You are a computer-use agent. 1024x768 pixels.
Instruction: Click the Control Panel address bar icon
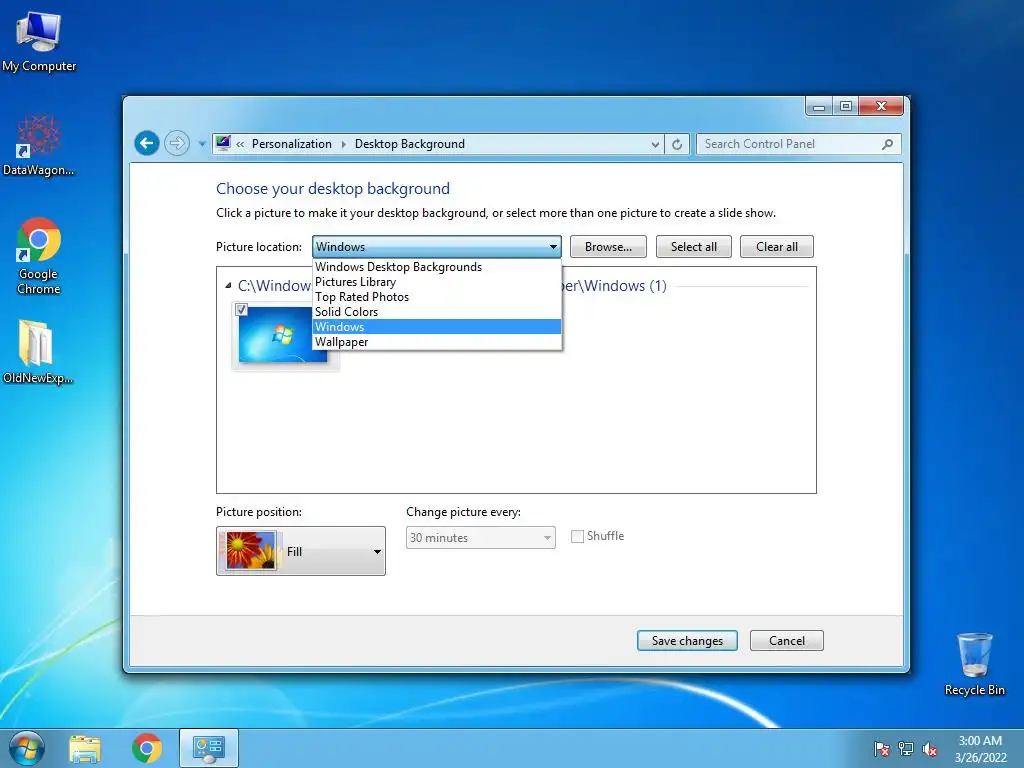click(223, 143)
